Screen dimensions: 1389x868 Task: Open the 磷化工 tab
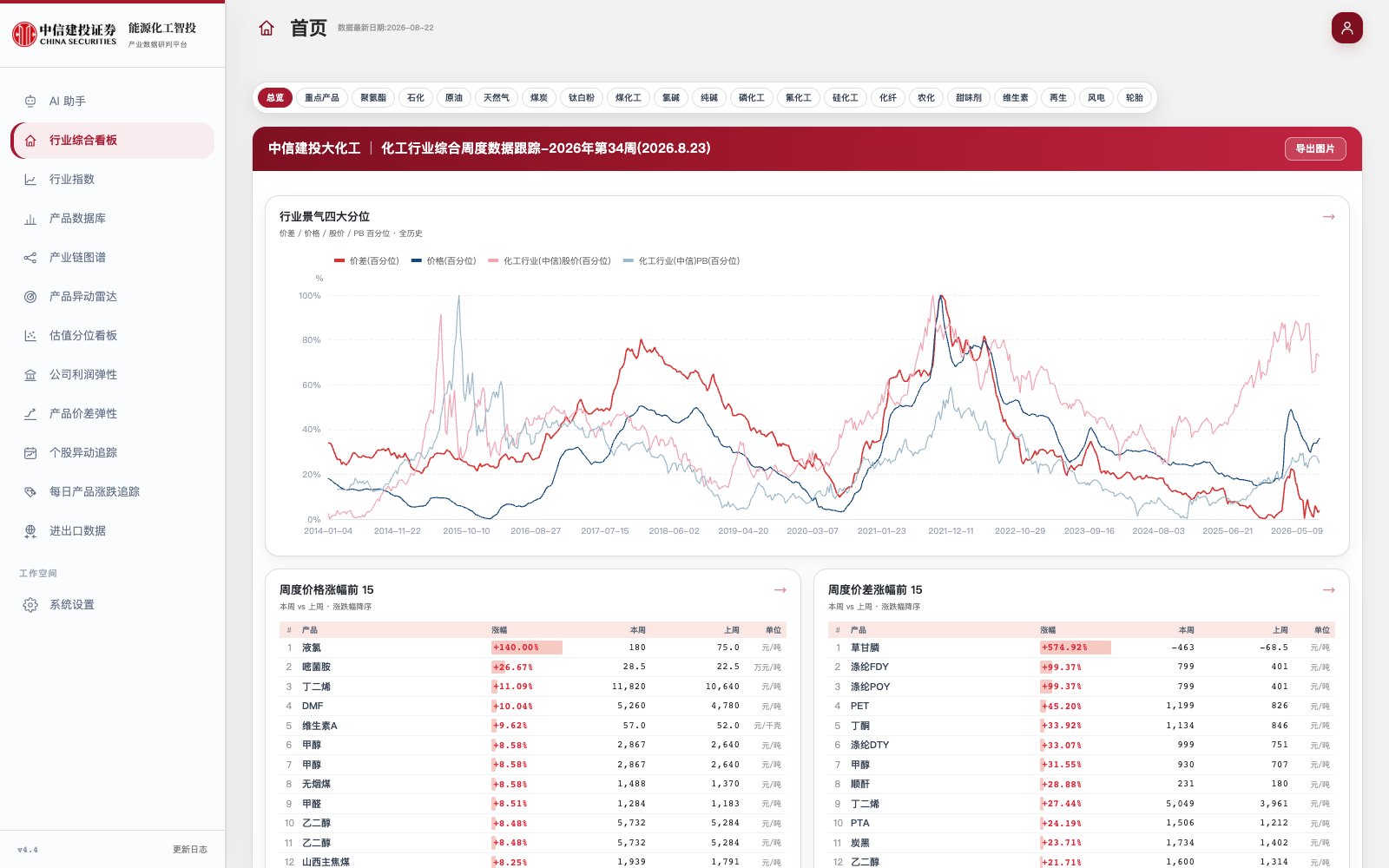point(752,98)
